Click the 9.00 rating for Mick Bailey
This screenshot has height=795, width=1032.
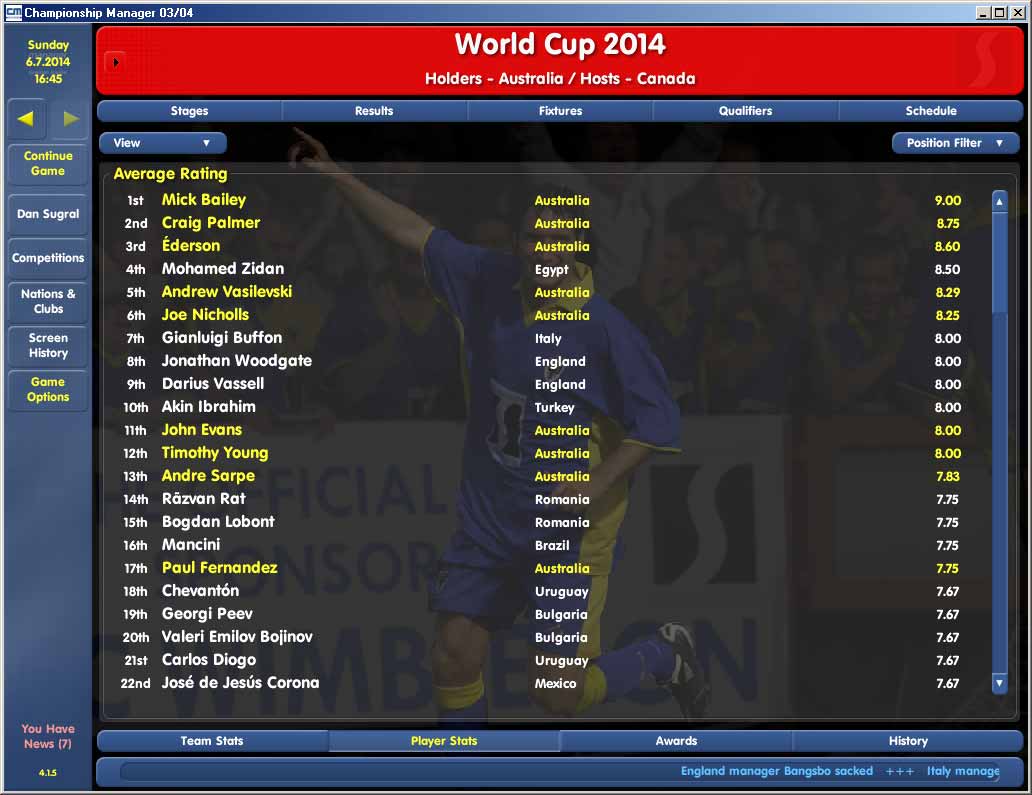(x=948, y=200)
